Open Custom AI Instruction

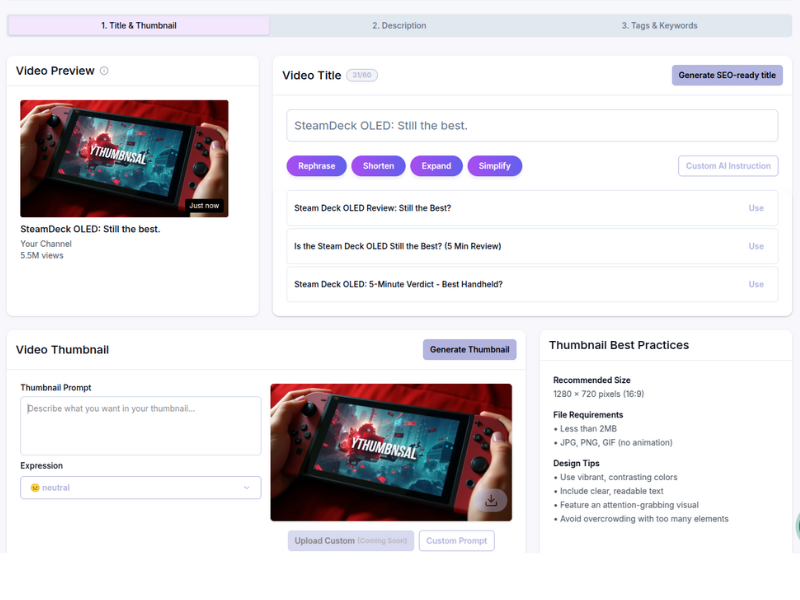click(x=728, y=166)
